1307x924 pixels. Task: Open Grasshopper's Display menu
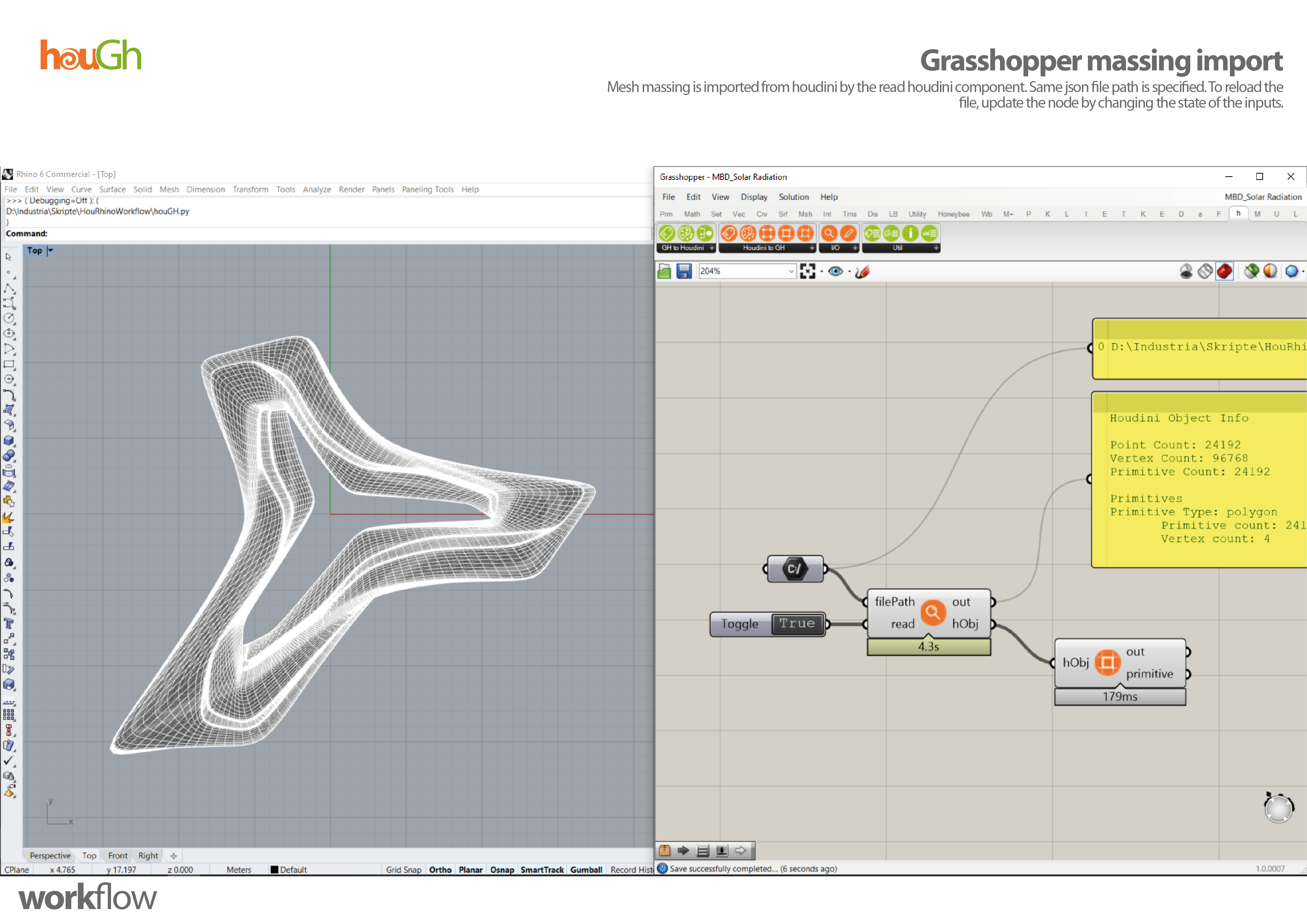pos(754,197)
